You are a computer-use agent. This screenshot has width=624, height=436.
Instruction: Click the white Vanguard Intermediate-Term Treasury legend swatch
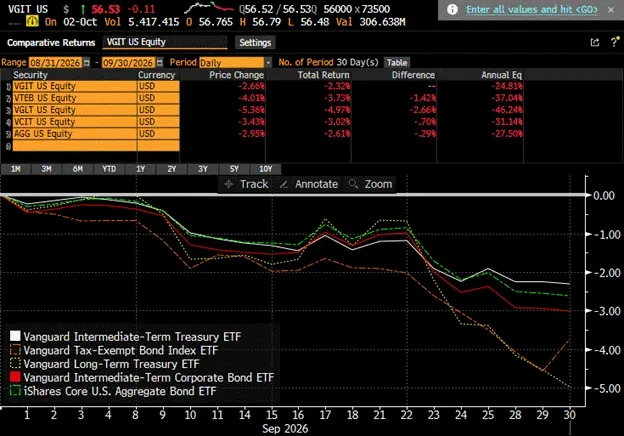pyautogui.click(x=15, y=336)
